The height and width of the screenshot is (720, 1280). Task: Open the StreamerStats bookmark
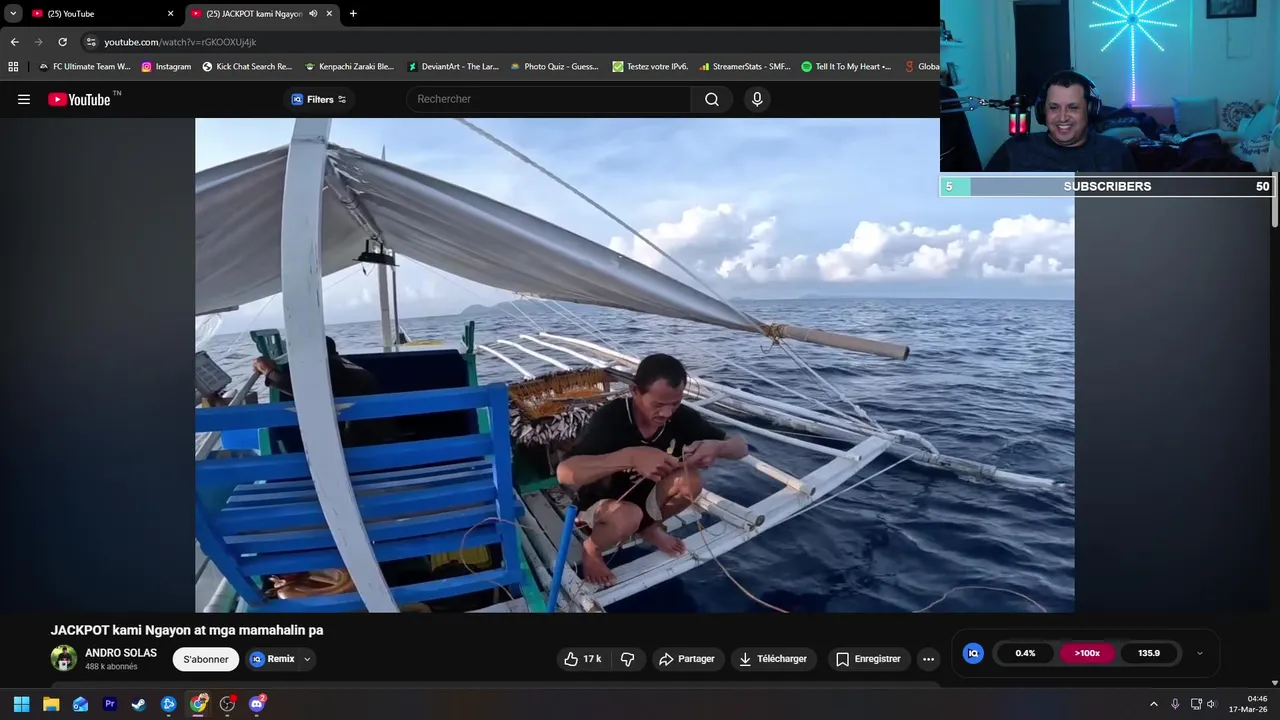(x=745, y=67)
